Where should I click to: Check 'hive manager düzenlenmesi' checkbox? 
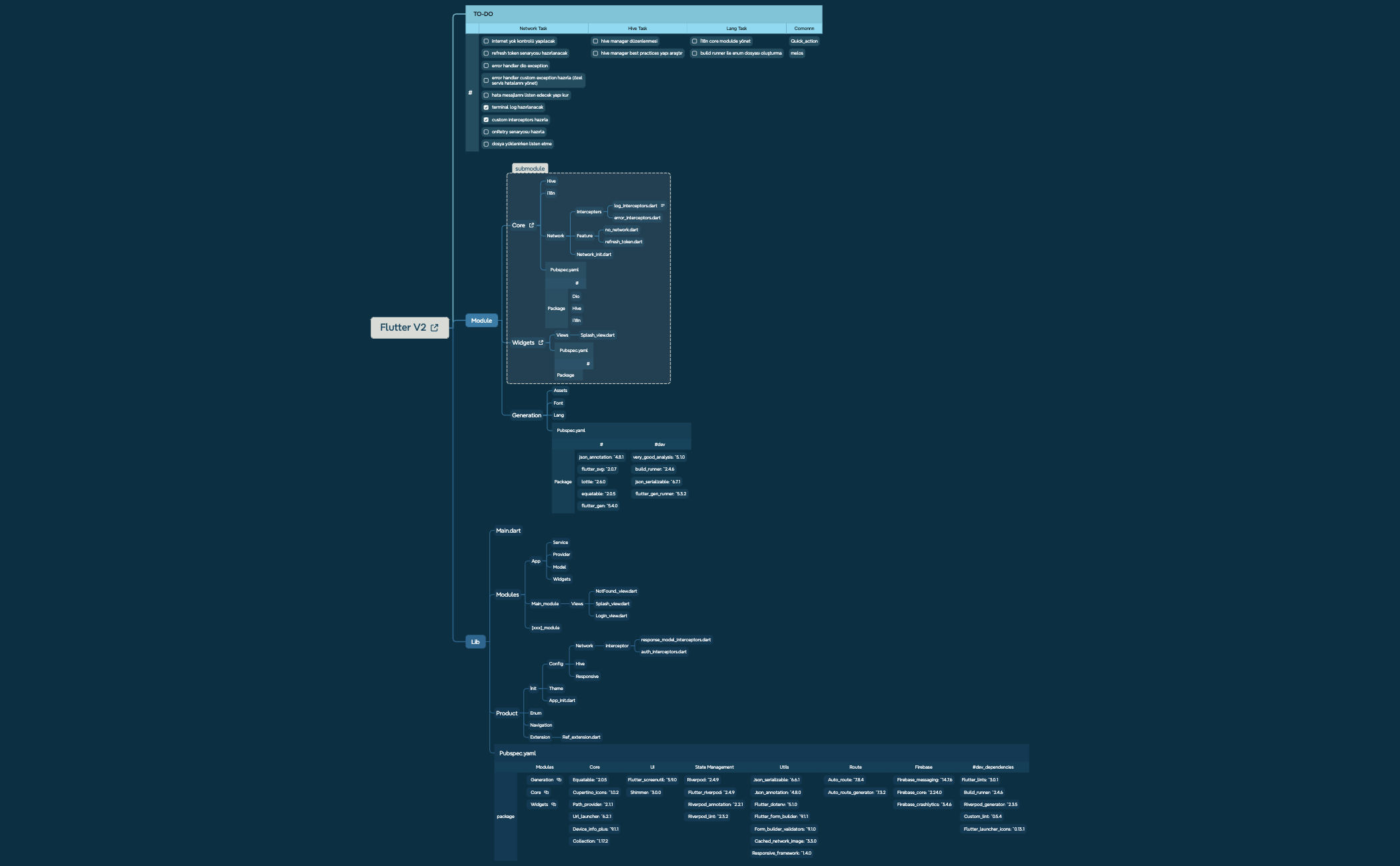pos(595,41)
